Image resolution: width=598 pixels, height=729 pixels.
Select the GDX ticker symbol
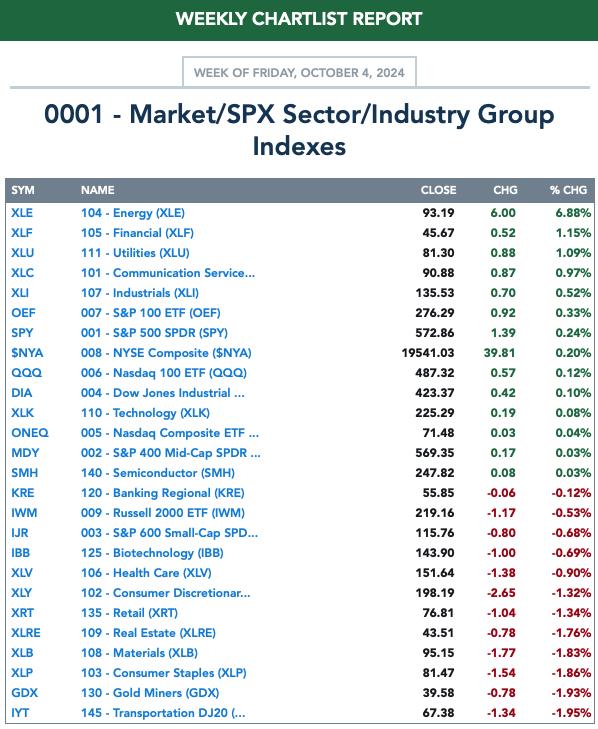click(x=24, y=693)
